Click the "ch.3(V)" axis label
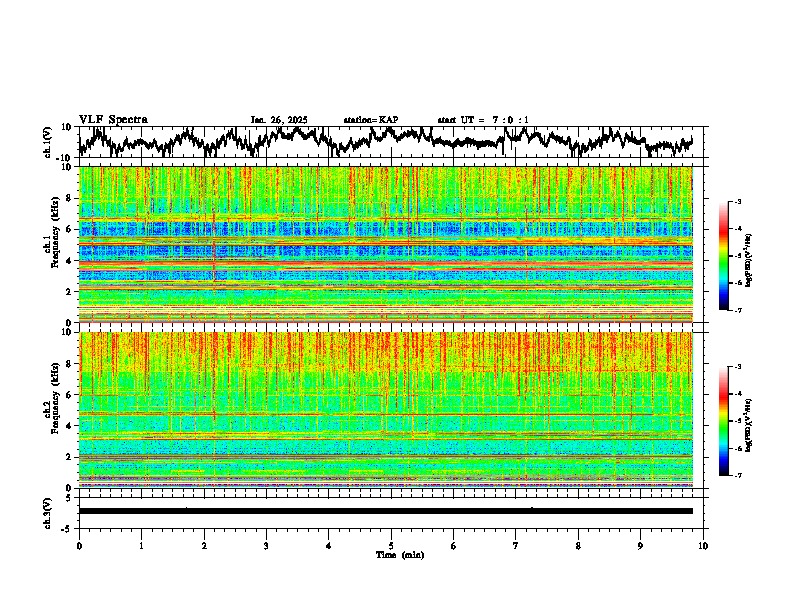 pos(48,514)
